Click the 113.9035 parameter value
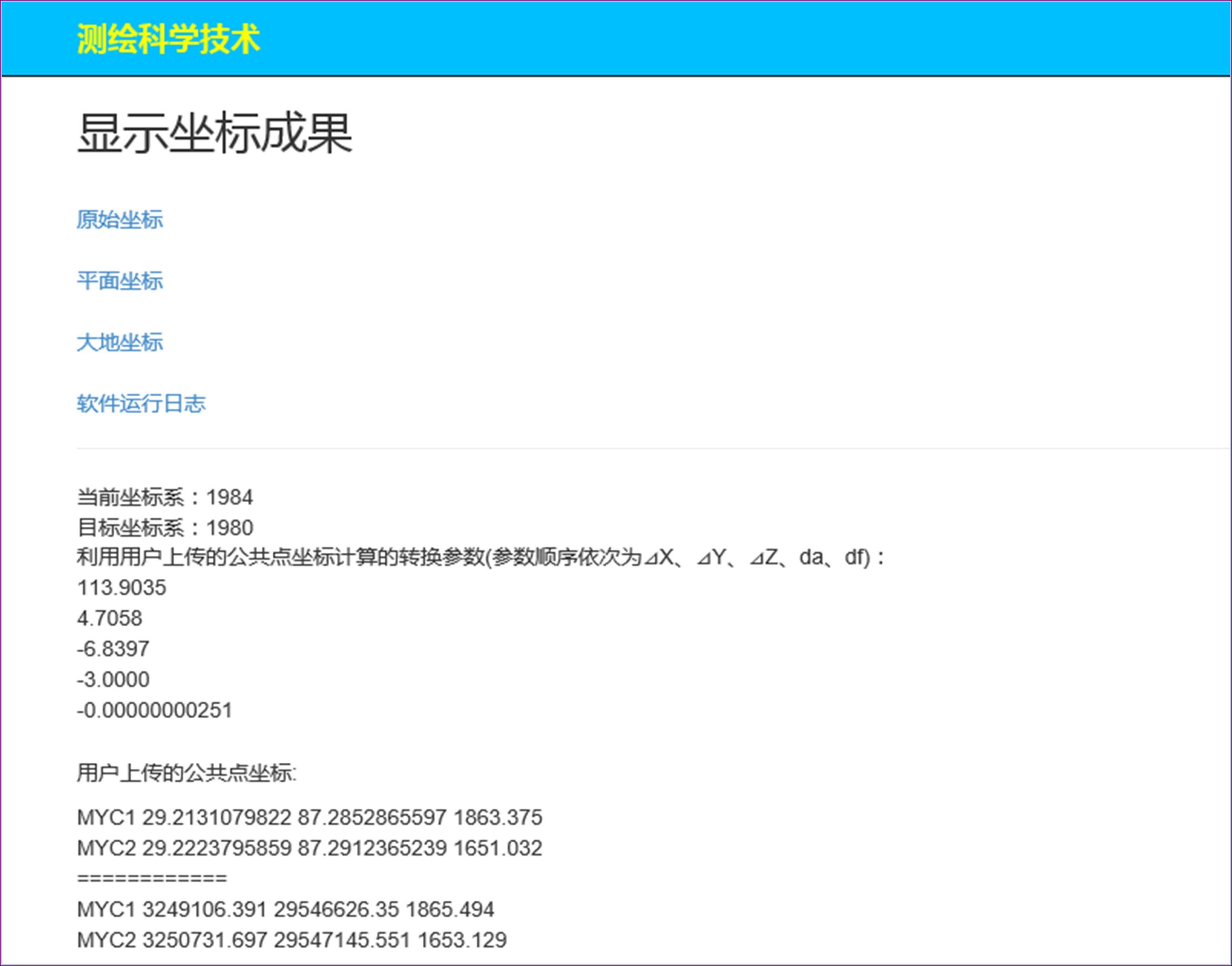Viewport: 1232px width, 966px height. point(122,588)
